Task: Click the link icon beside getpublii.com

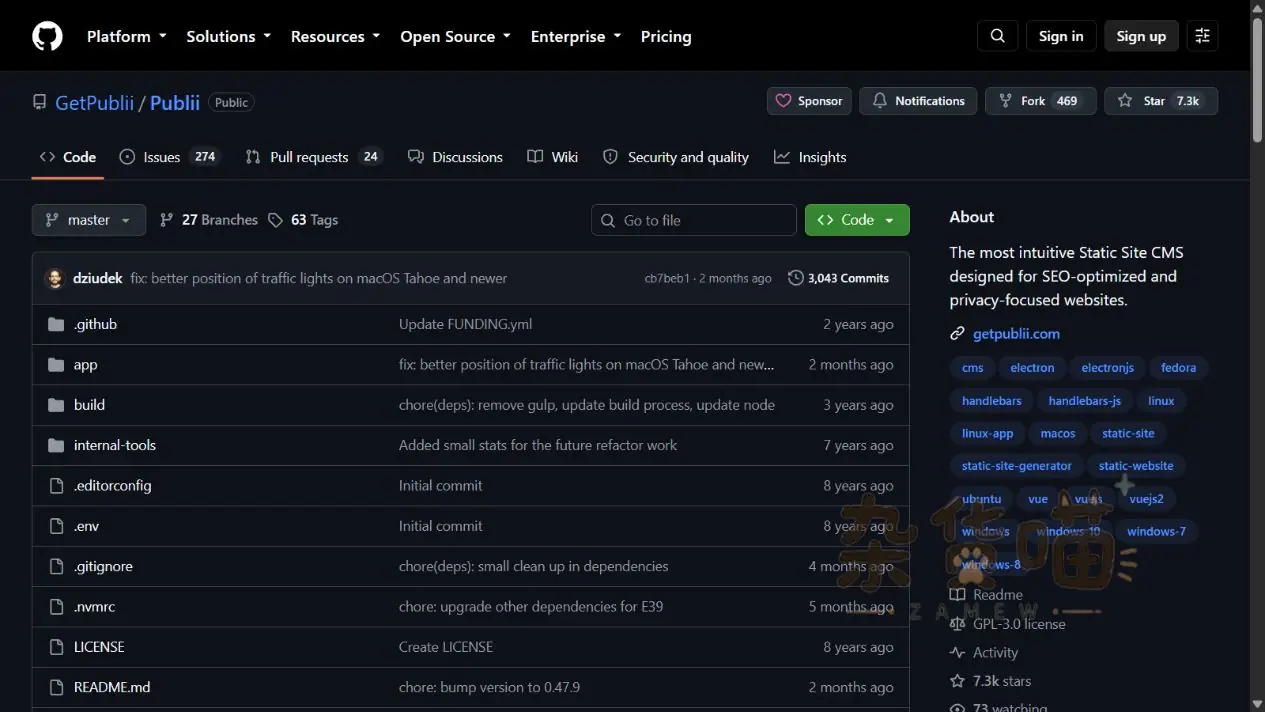Action: tap(957, 334)
